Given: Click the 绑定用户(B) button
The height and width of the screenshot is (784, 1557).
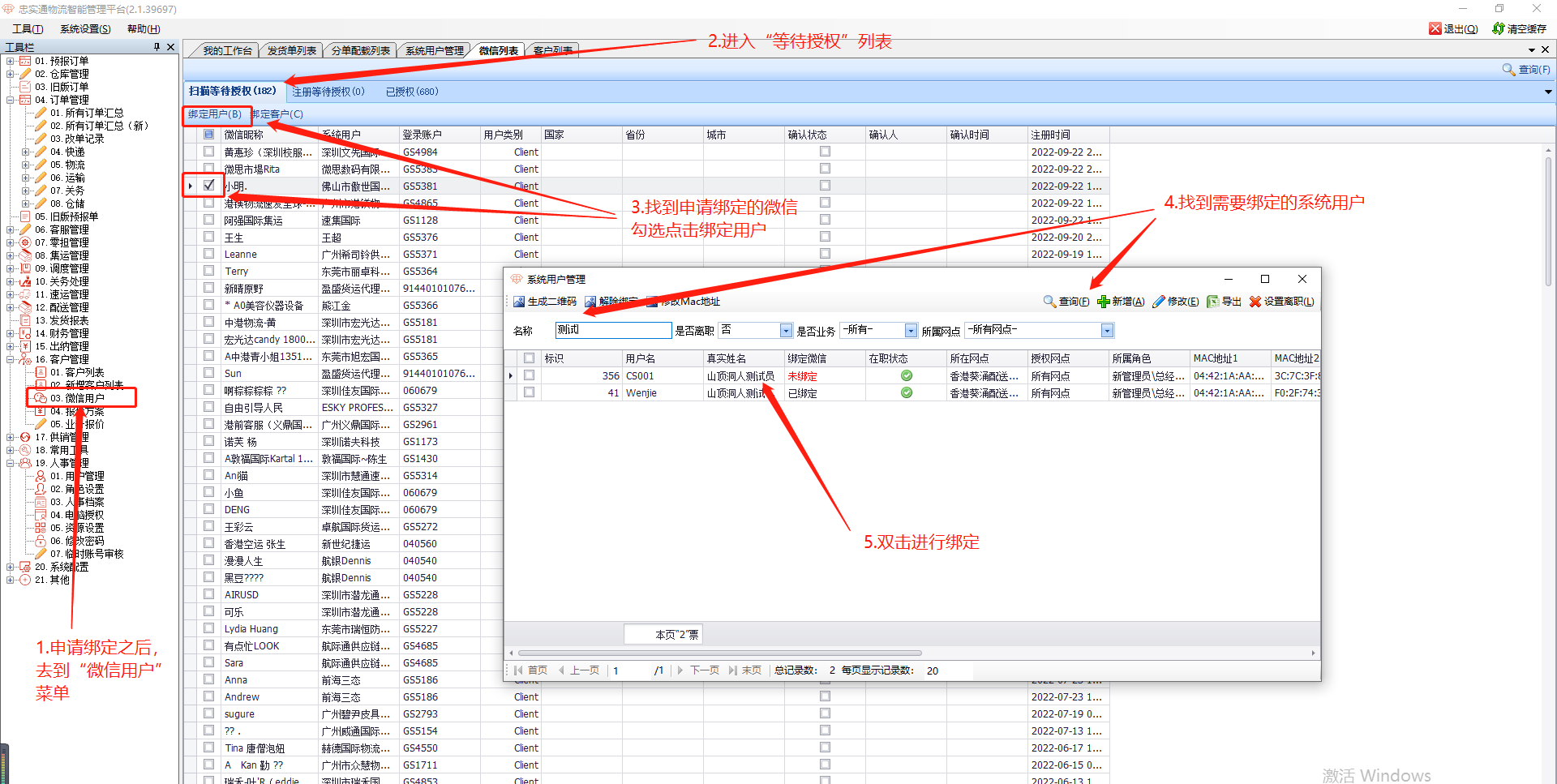Looking at the screenshot, I should click(215, 114).
